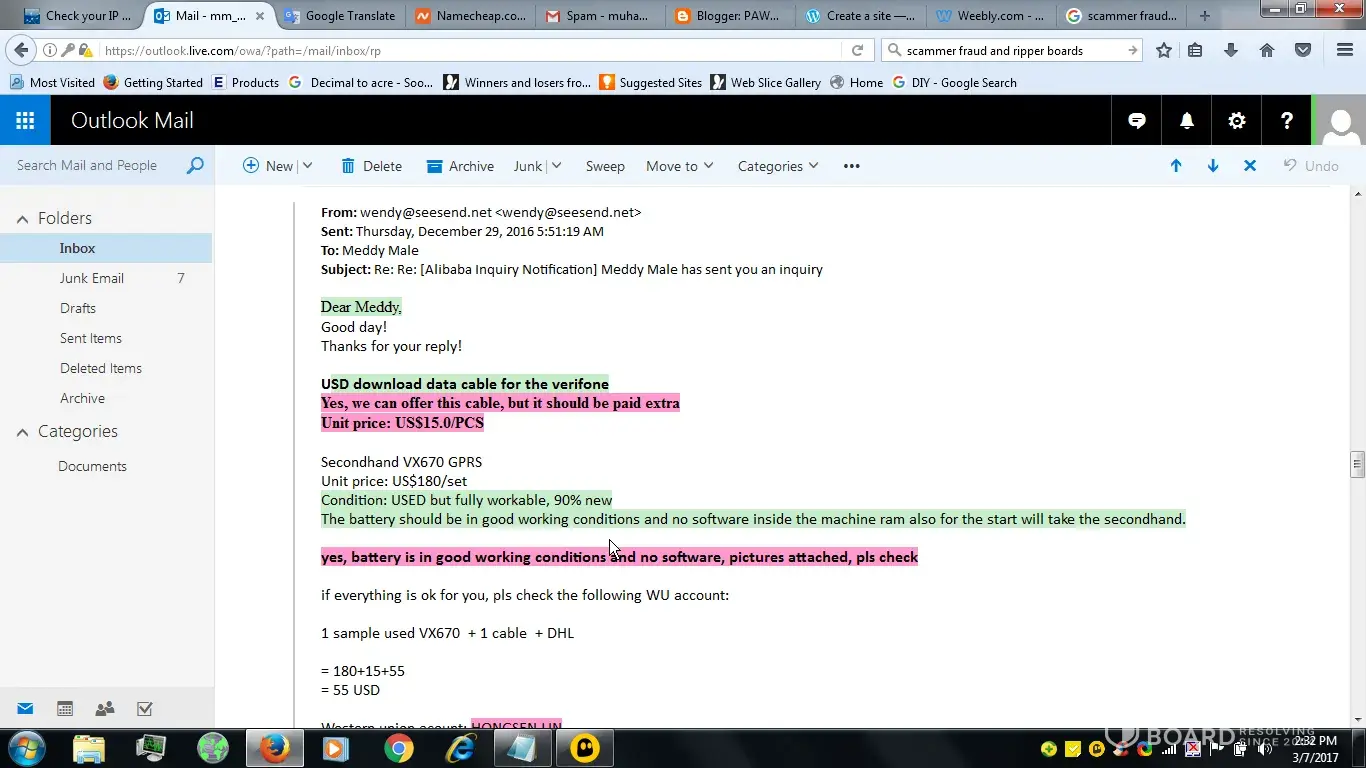Click the Search Mail and People field

[x=95, y=166]
